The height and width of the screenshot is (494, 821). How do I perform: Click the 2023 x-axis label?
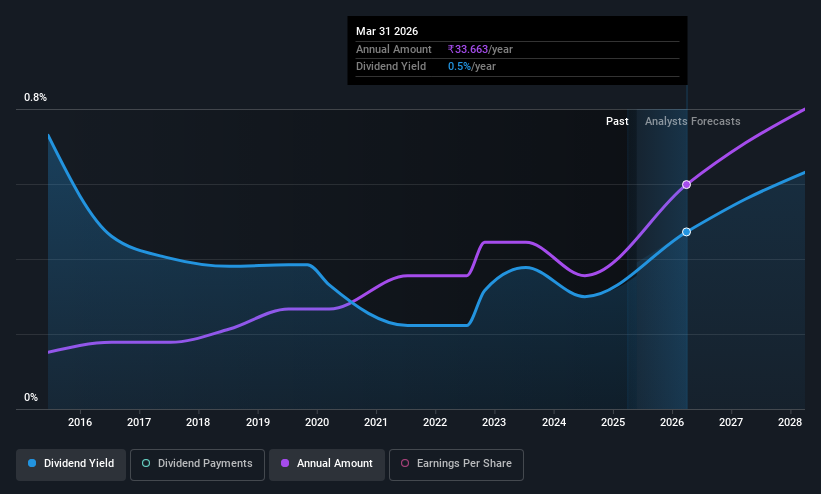[494, 422]
